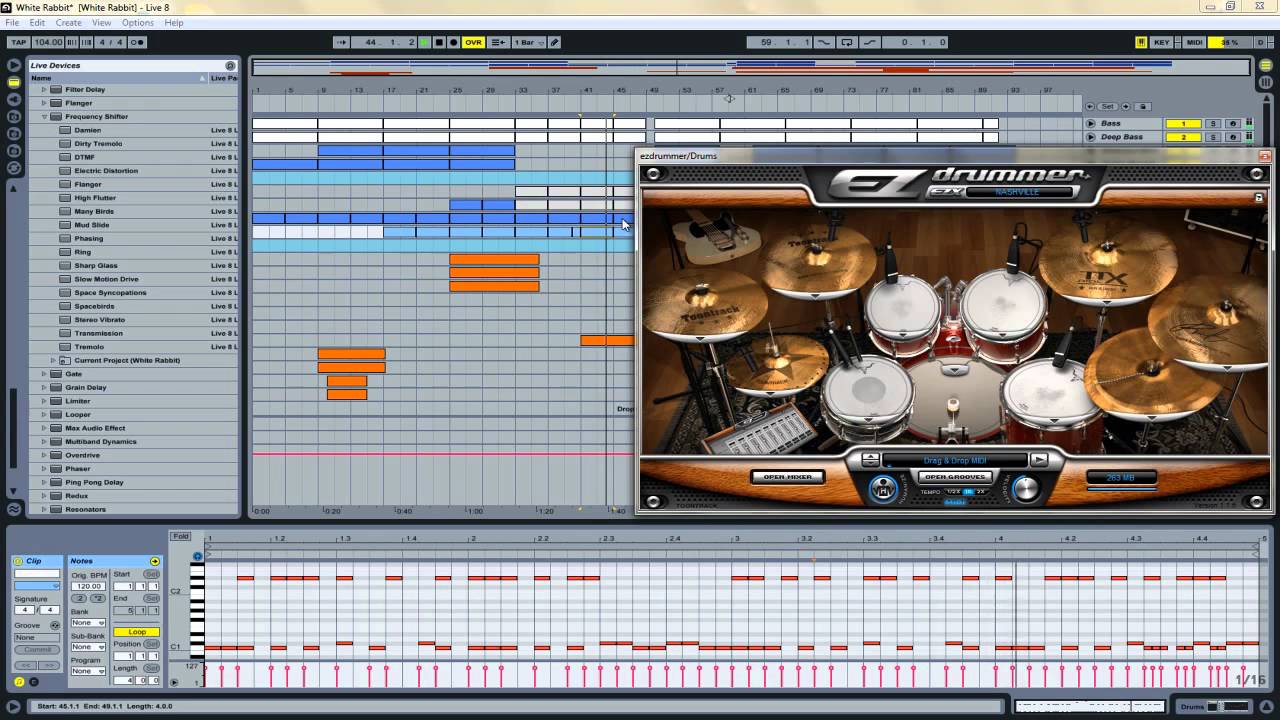Enable the MIDI map mode switch
The image size is (1280, 720).
coord(1194,42)
